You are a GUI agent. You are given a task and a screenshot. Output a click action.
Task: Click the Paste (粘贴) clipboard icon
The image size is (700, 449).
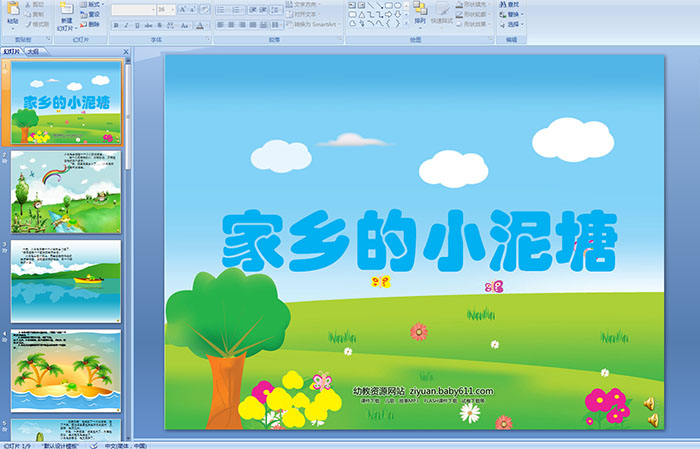pos(13,10)
